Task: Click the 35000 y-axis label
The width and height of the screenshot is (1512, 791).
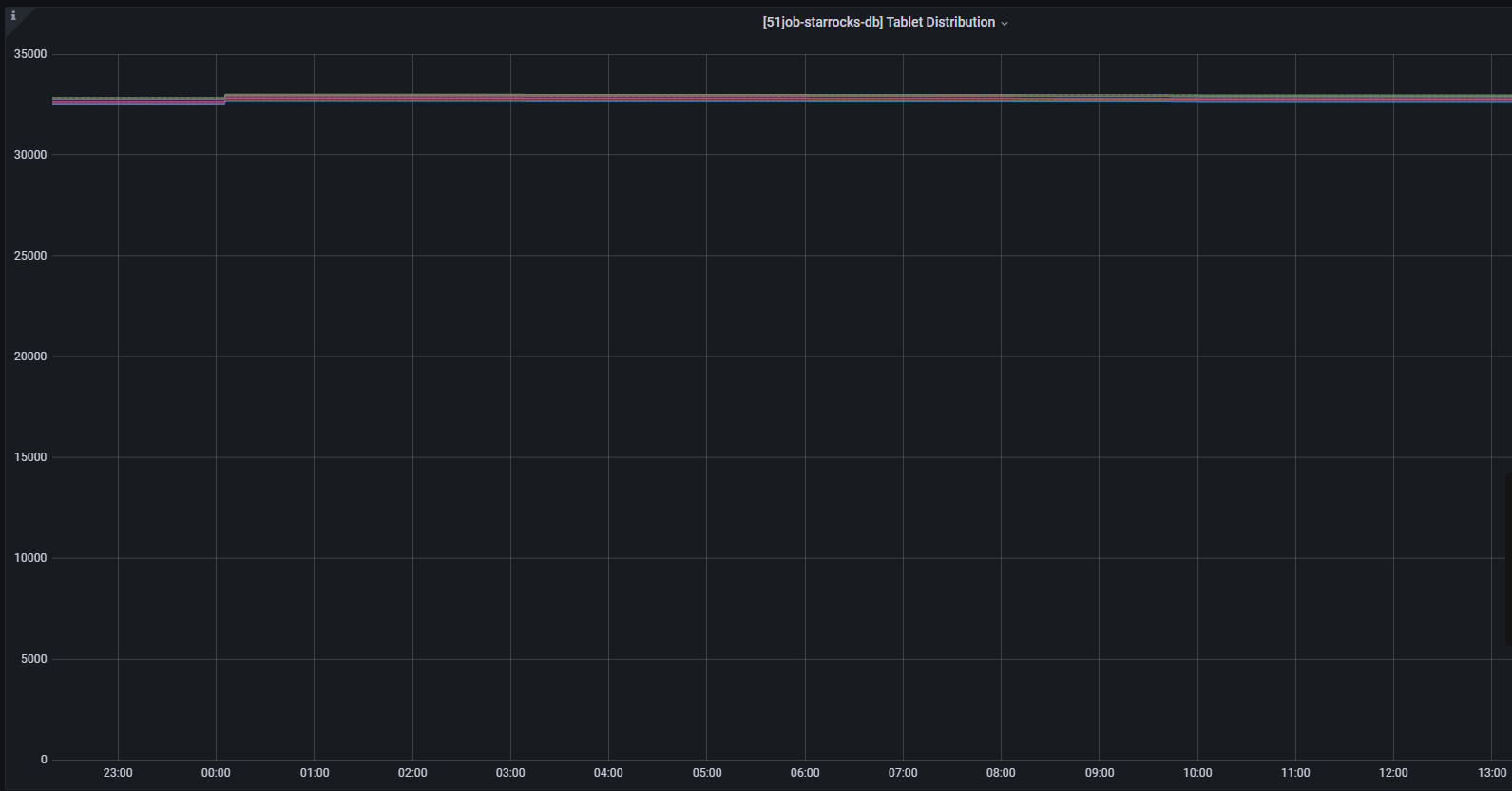Action: point(30,54)
